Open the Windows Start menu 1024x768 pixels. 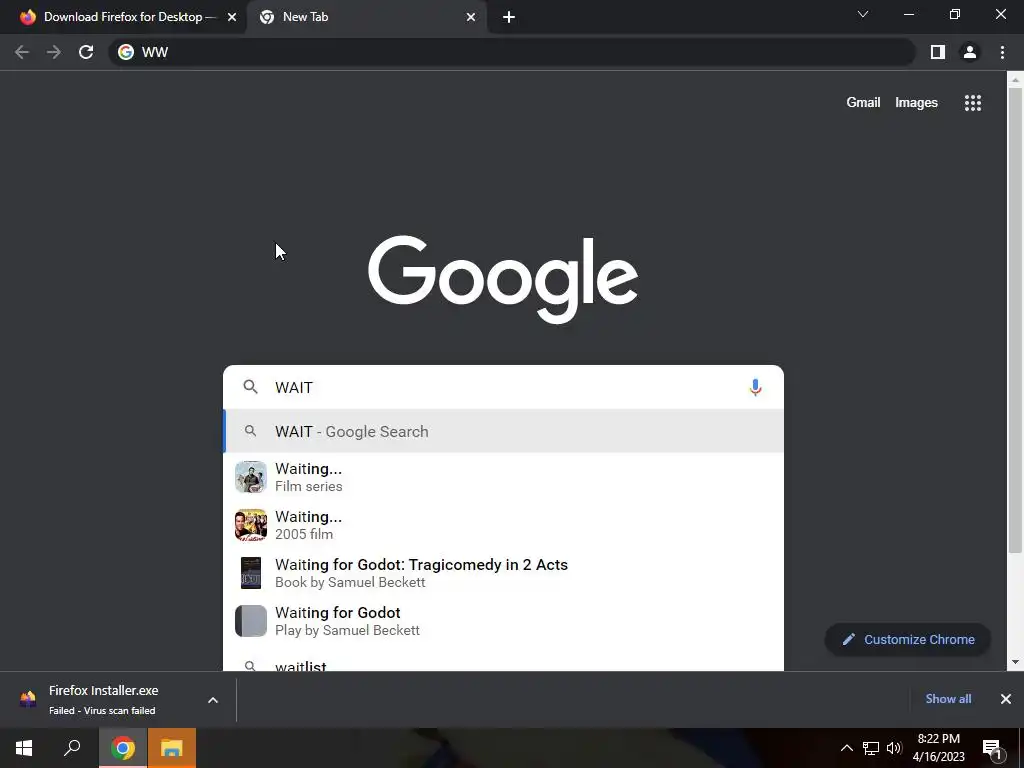(24, 748)
